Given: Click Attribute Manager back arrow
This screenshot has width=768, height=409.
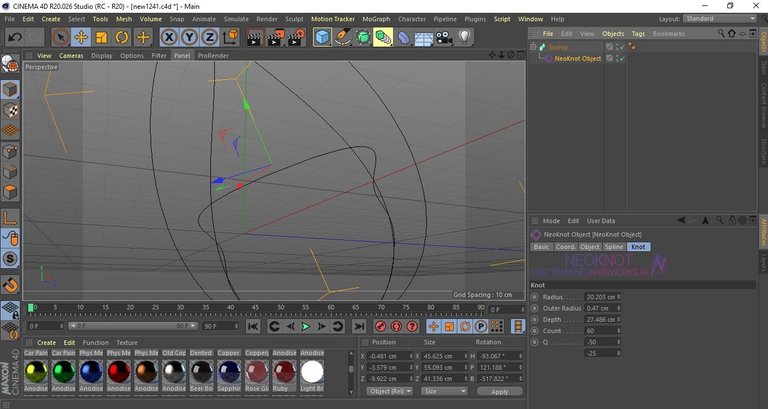Looking at the screenshot, I should [x=681, y=220].
